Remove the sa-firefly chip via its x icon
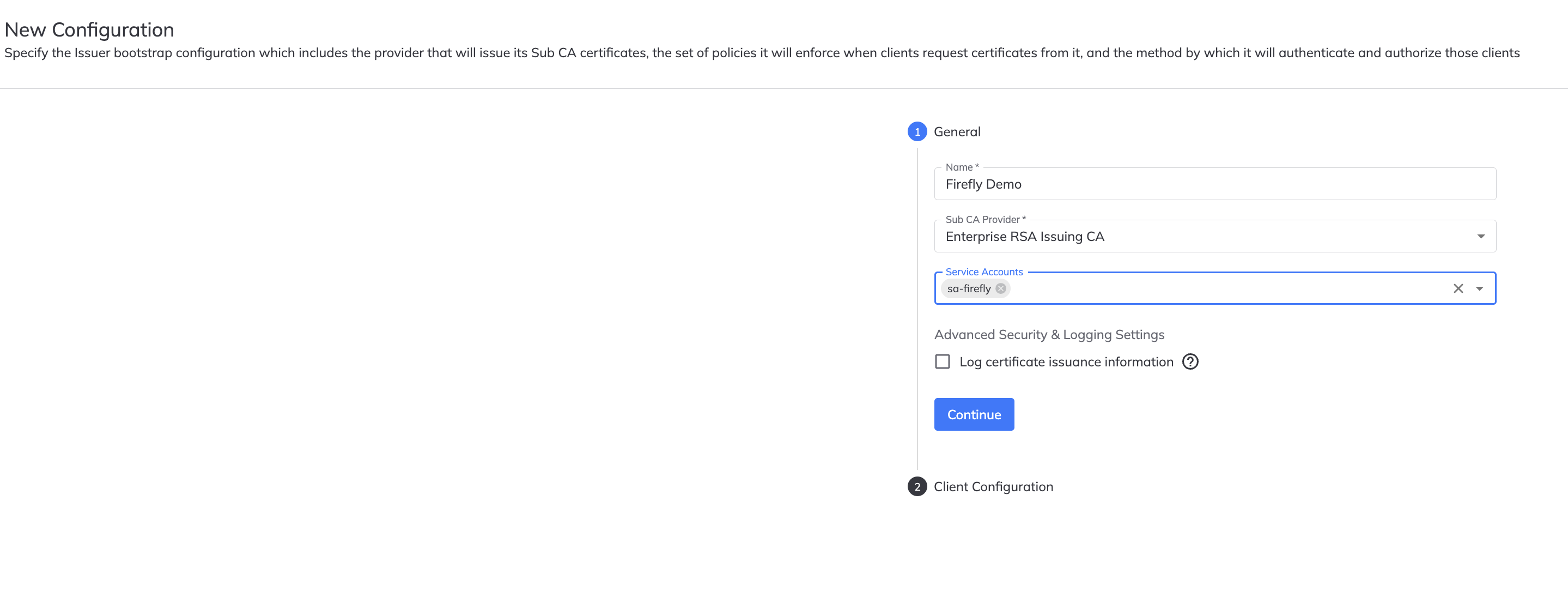The height and width of the screenshot is (615, 1568). tap(1000, 288)
